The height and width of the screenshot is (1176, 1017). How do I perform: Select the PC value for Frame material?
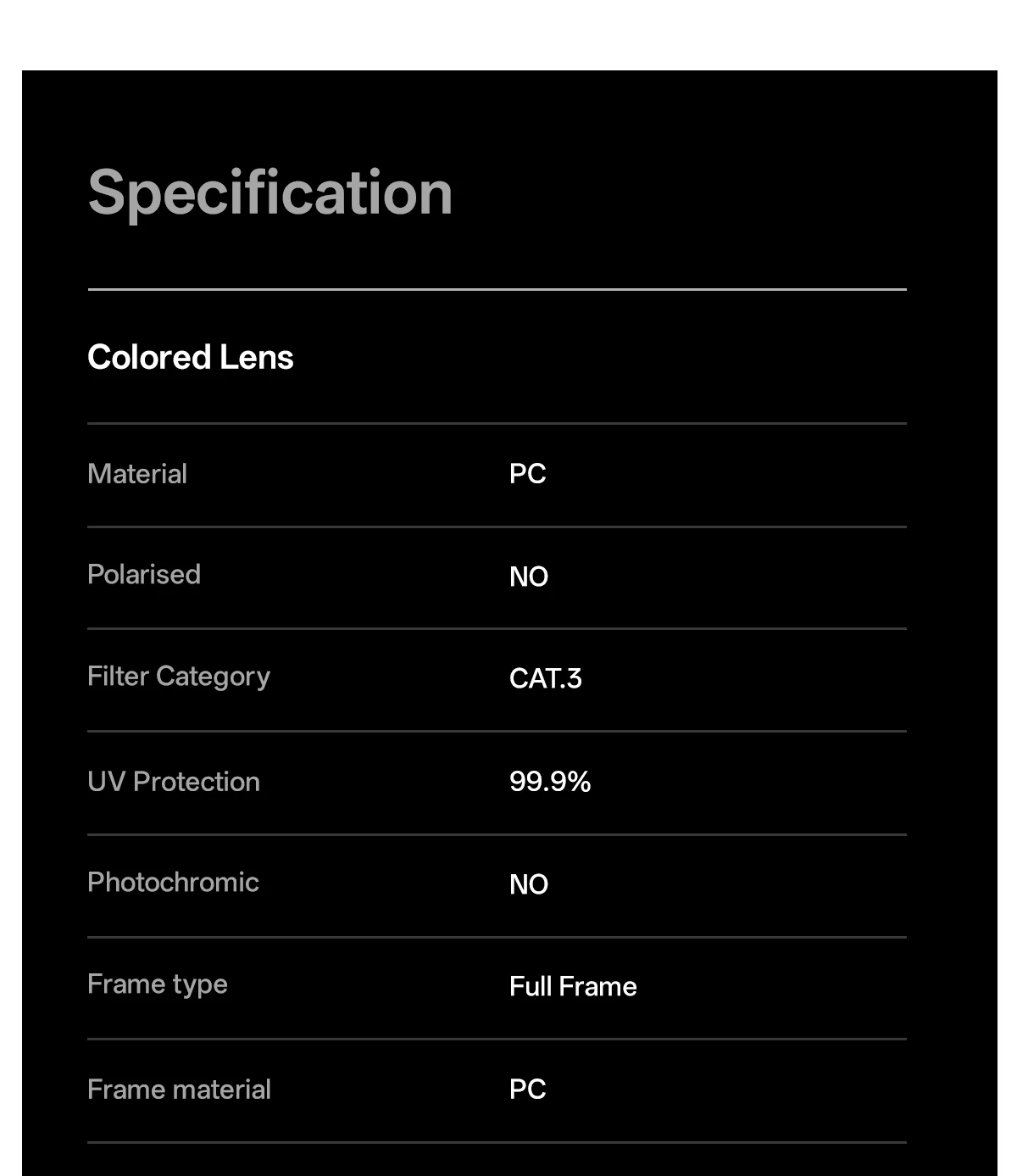click(x=527, y=1089)
